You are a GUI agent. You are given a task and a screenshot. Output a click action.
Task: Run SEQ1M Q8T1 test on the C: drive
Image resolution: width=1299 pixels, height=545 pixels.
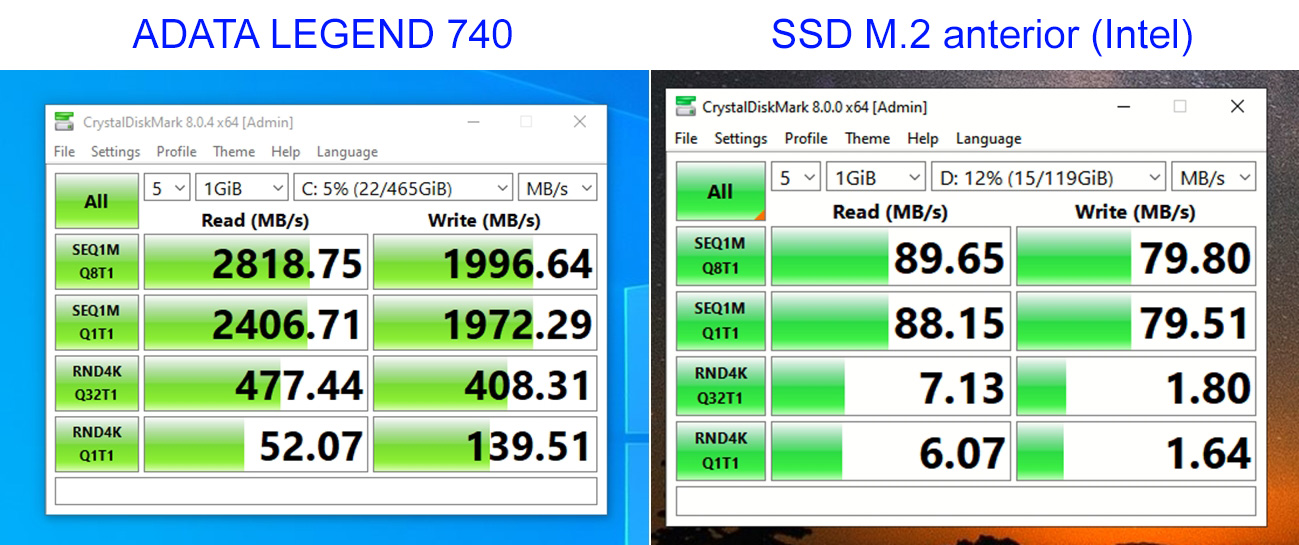tap(96, 262)
